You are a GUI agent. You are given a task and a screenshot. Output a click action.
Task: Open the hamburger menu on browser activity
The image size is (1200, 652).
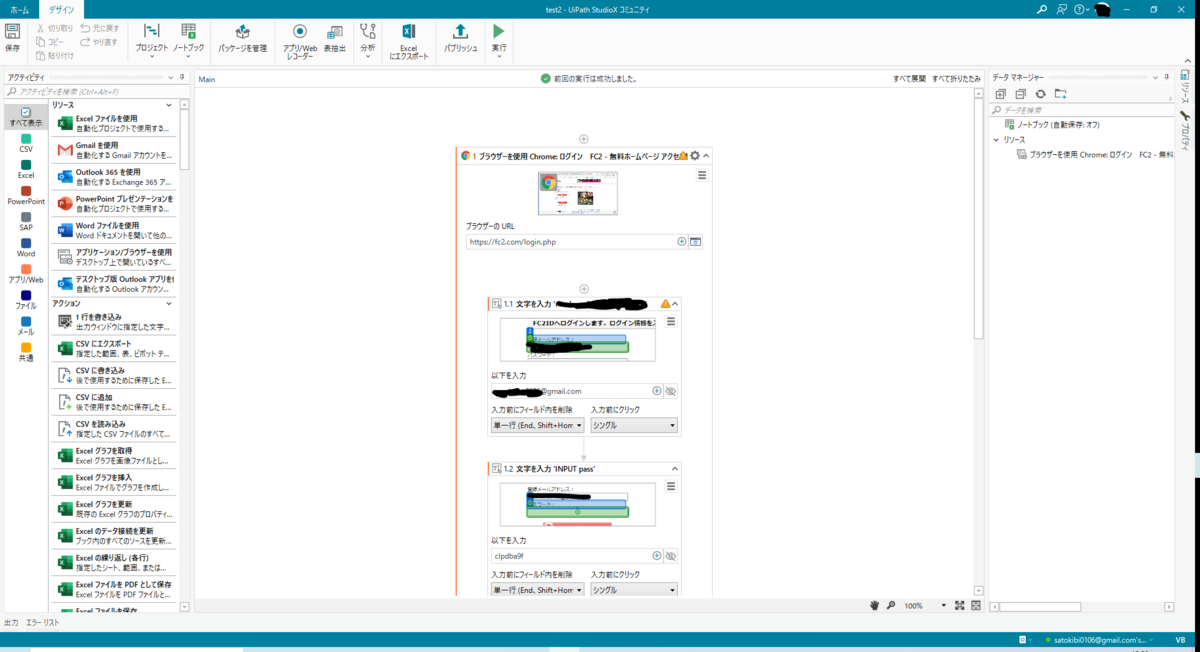[702, 175]
